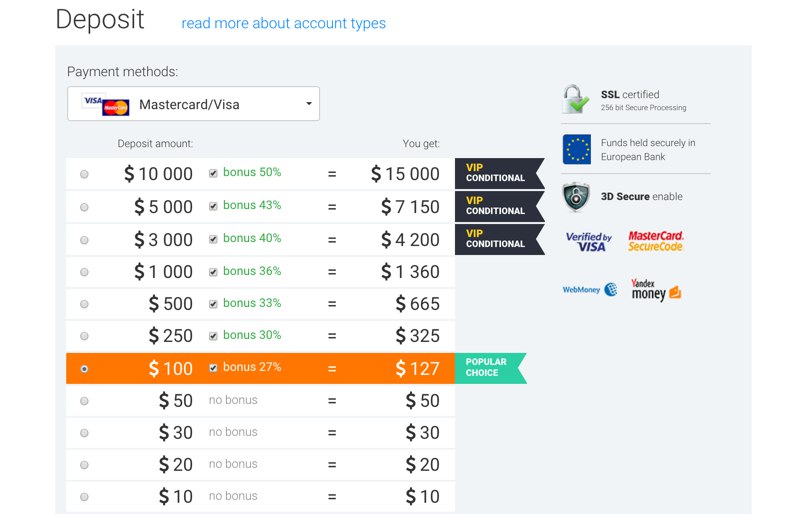Choose the $50 deposit amount option
The width and height of the screenshot is (807, 514).
[84, 401]
